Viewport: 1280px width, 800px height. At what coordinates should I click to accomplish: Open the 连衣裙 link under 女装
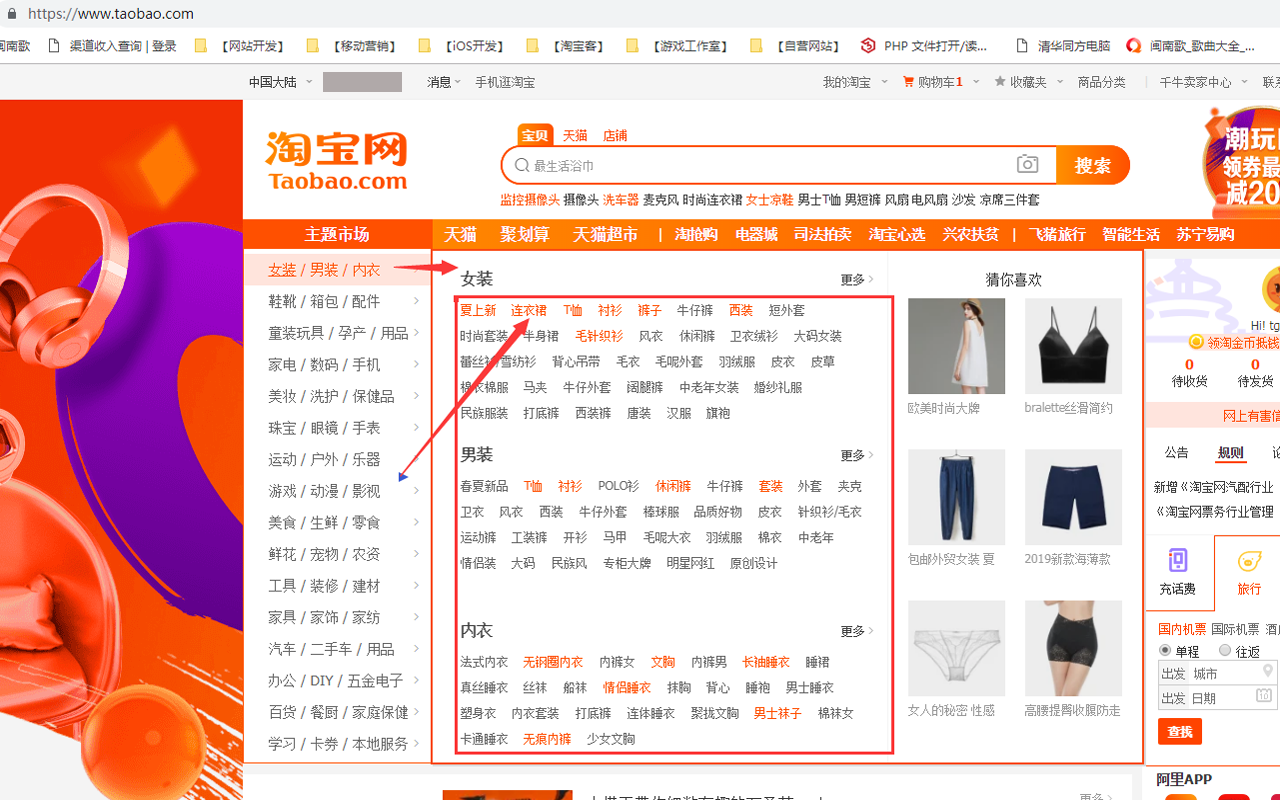(529, 310)
